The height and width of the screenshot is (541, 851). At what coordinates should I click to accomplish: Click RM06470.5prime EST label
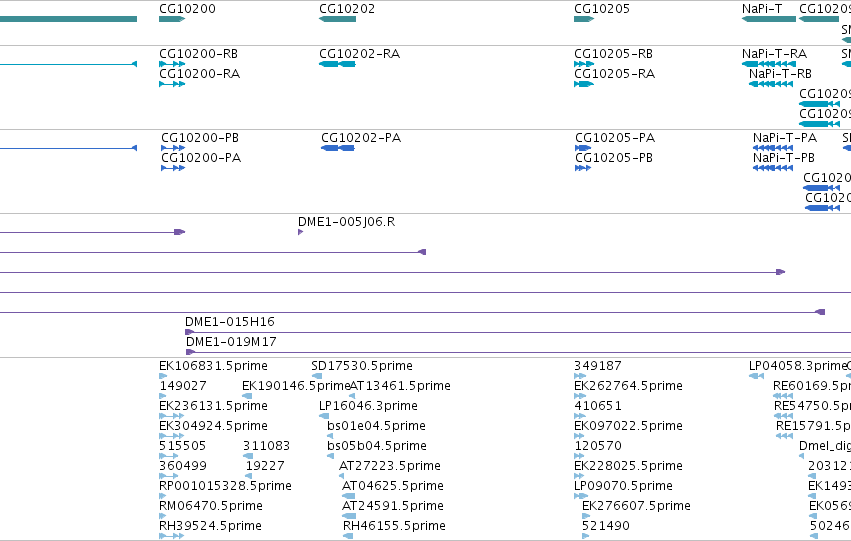coord(211,506)
